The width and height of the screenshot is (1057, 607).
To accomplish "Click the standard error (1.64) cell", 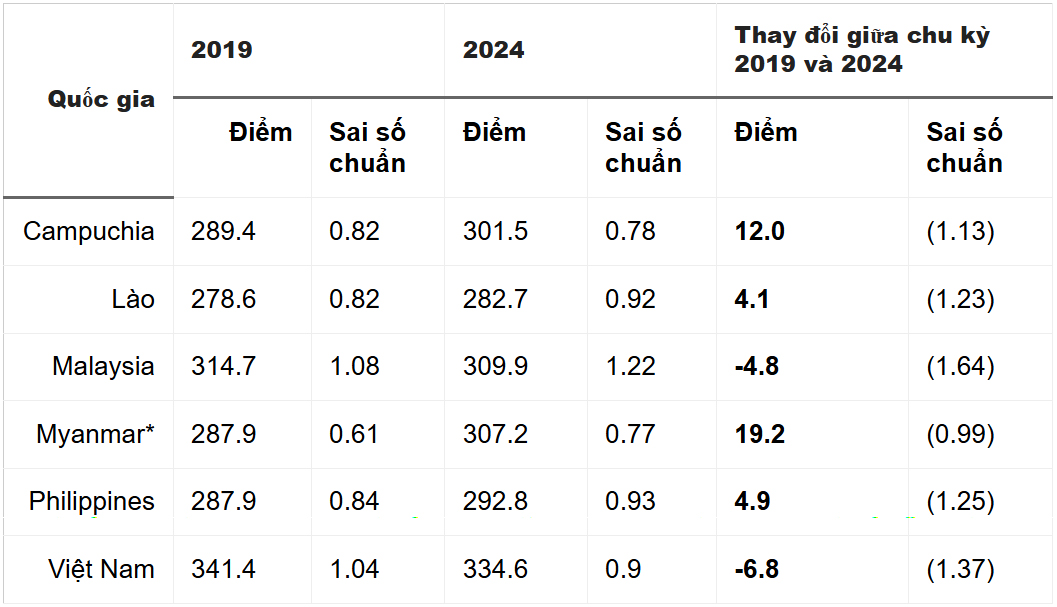I will [960, 367].
